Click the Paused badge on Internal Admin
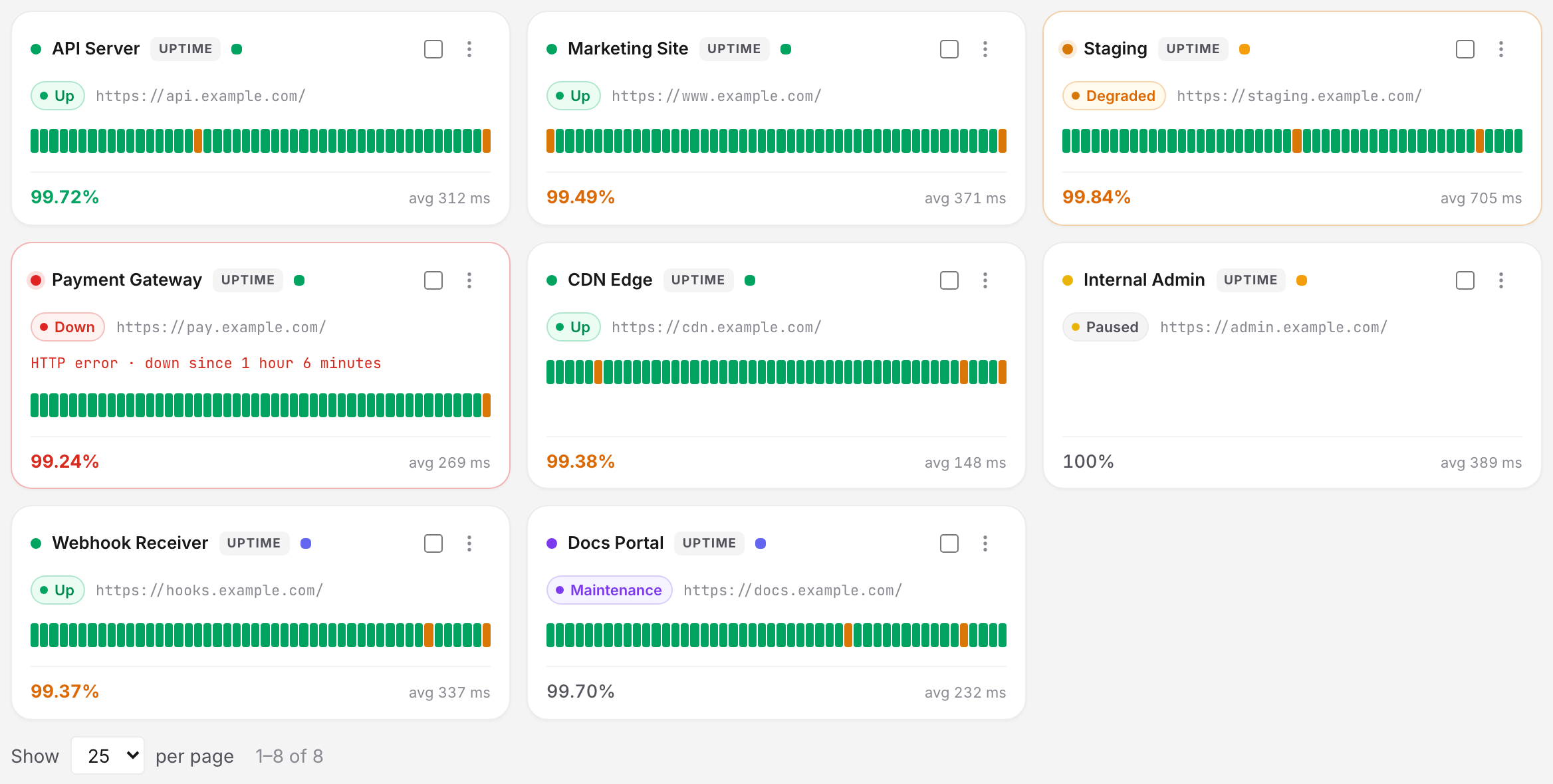The image size is (1553, 784). tap(1105, 327)
